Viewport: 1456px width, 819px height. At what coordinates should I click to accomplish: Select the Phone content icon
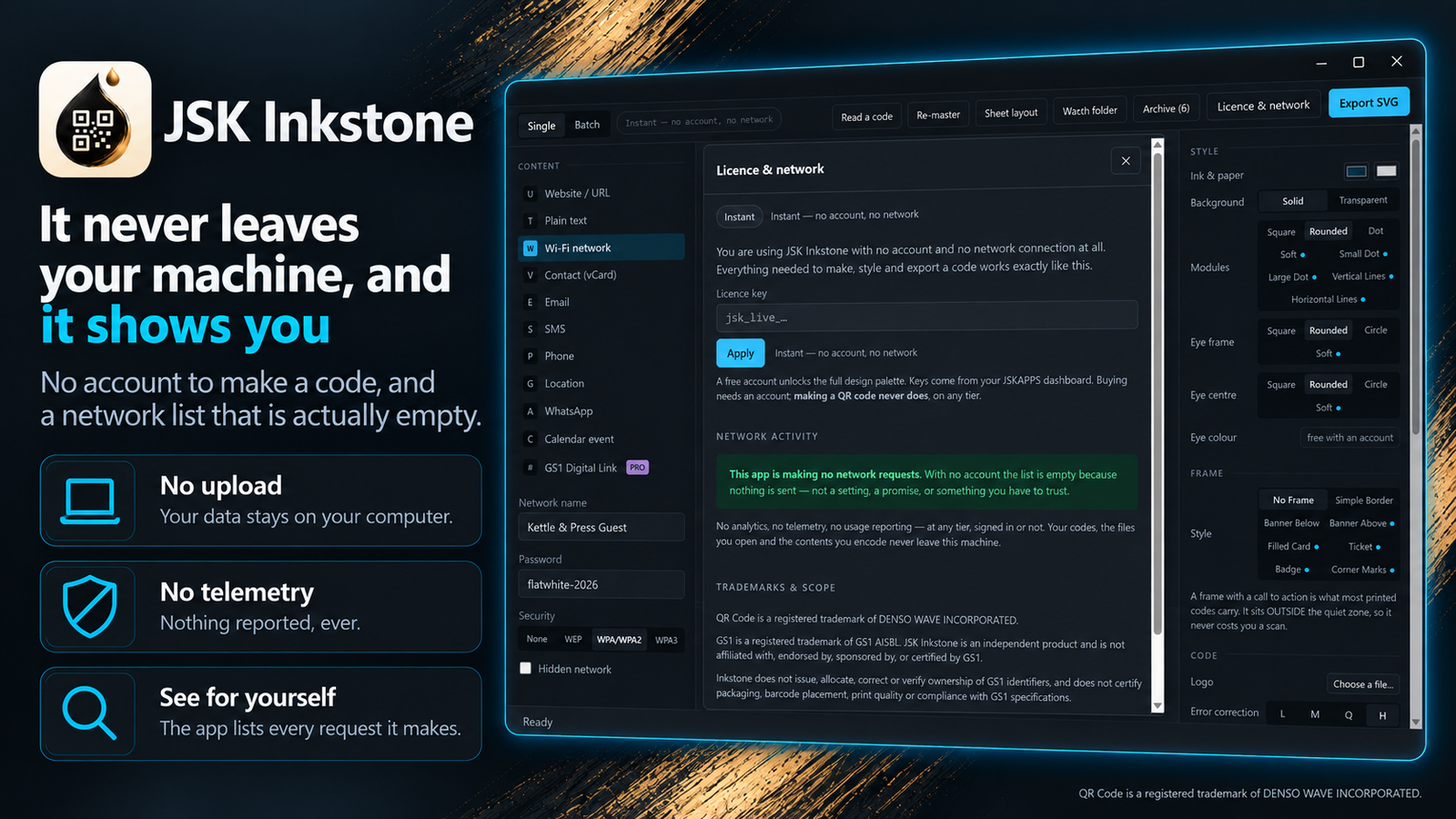click(531, 357)
